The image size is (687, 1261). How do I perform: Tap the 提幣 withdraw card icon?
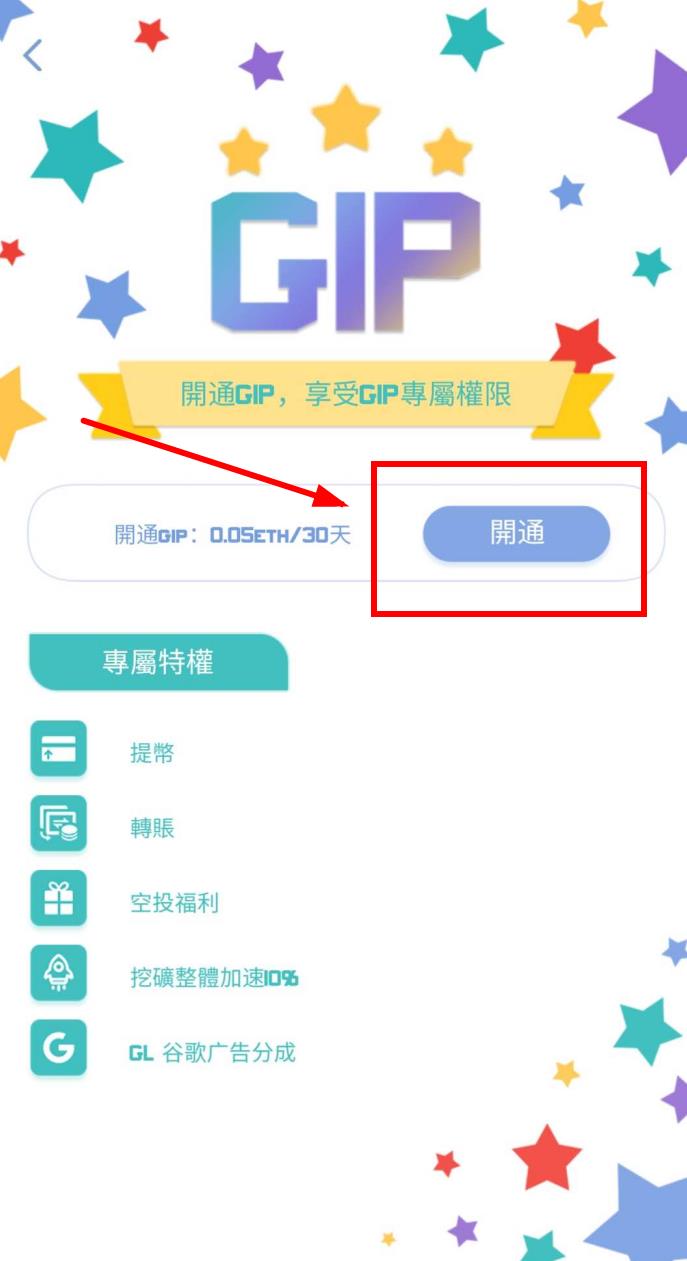click(x=58, y=748)
